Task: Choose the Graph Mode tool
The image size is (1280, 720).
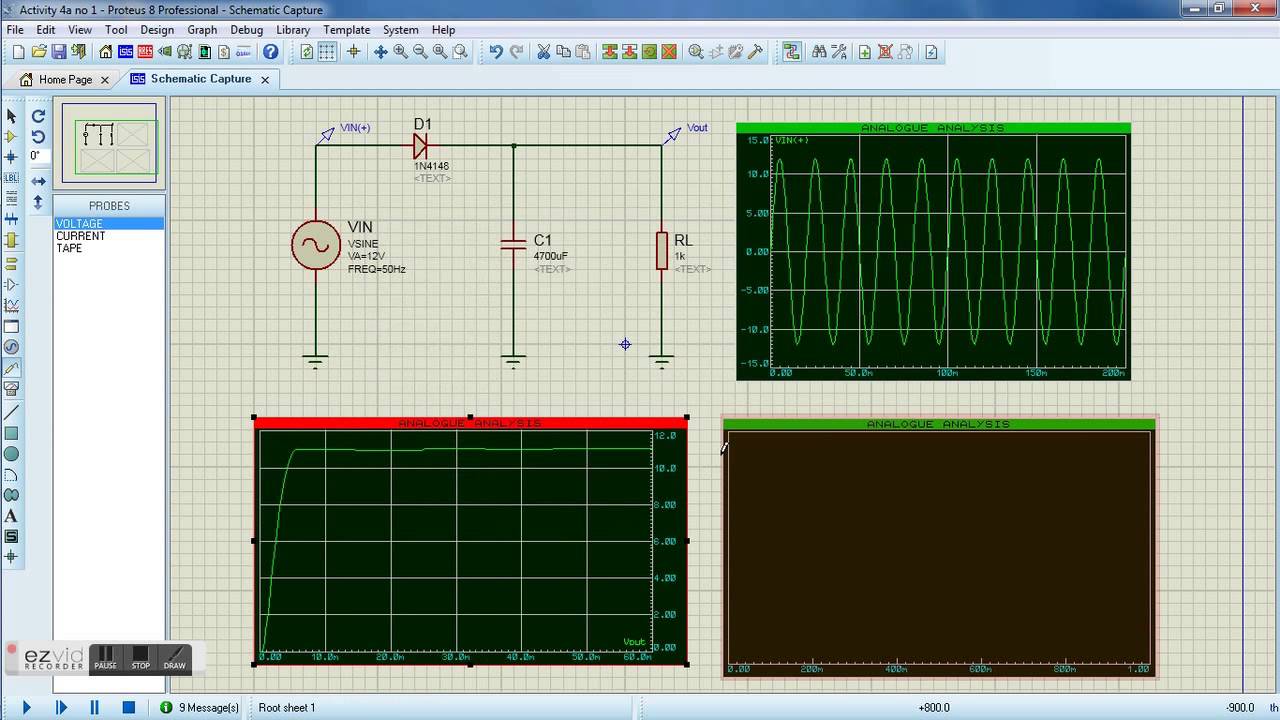Action: tap(12, 305)
